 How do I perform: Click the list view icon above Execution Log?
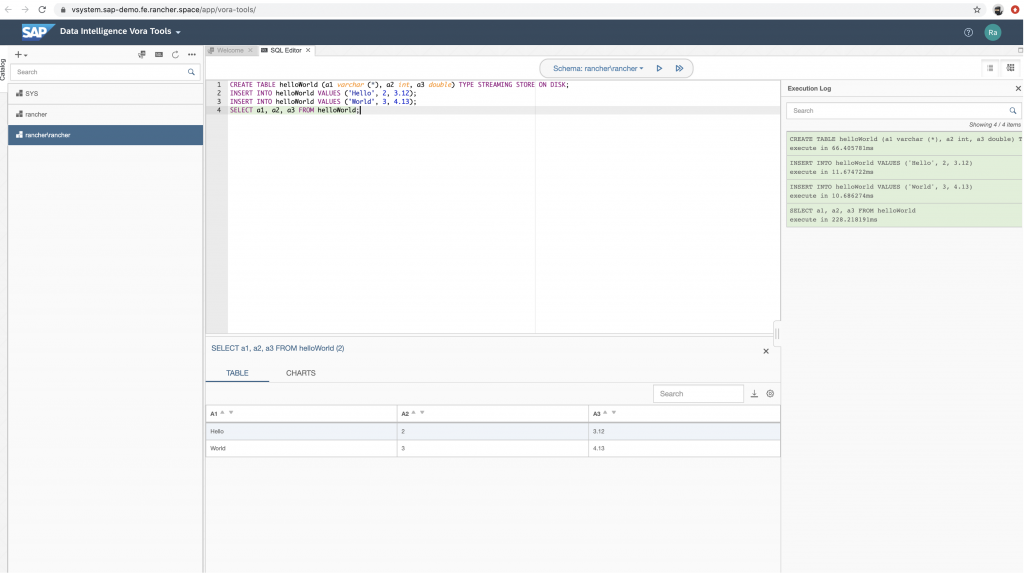(x=990, y=68)
